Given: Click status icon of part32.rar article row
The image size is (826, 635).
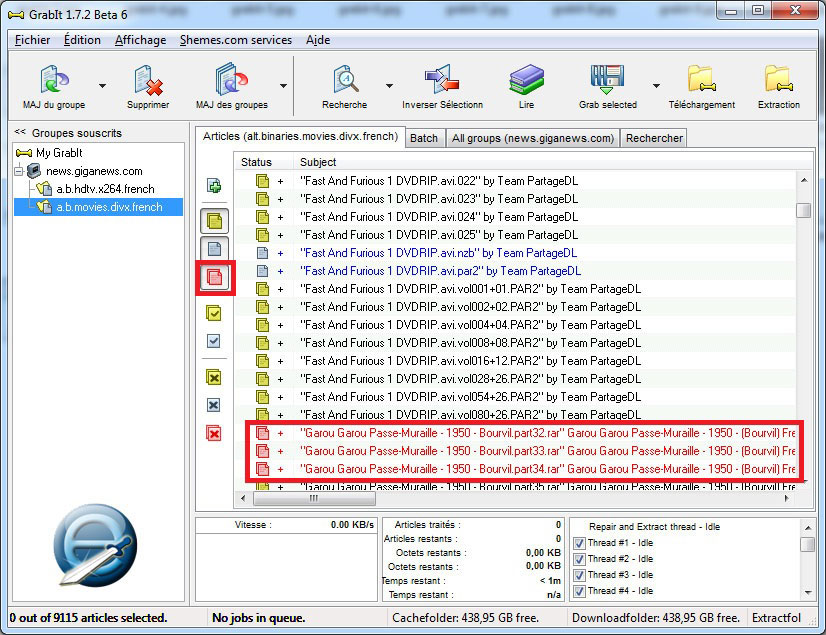Looking at the screenshot, I should [262, 433].
